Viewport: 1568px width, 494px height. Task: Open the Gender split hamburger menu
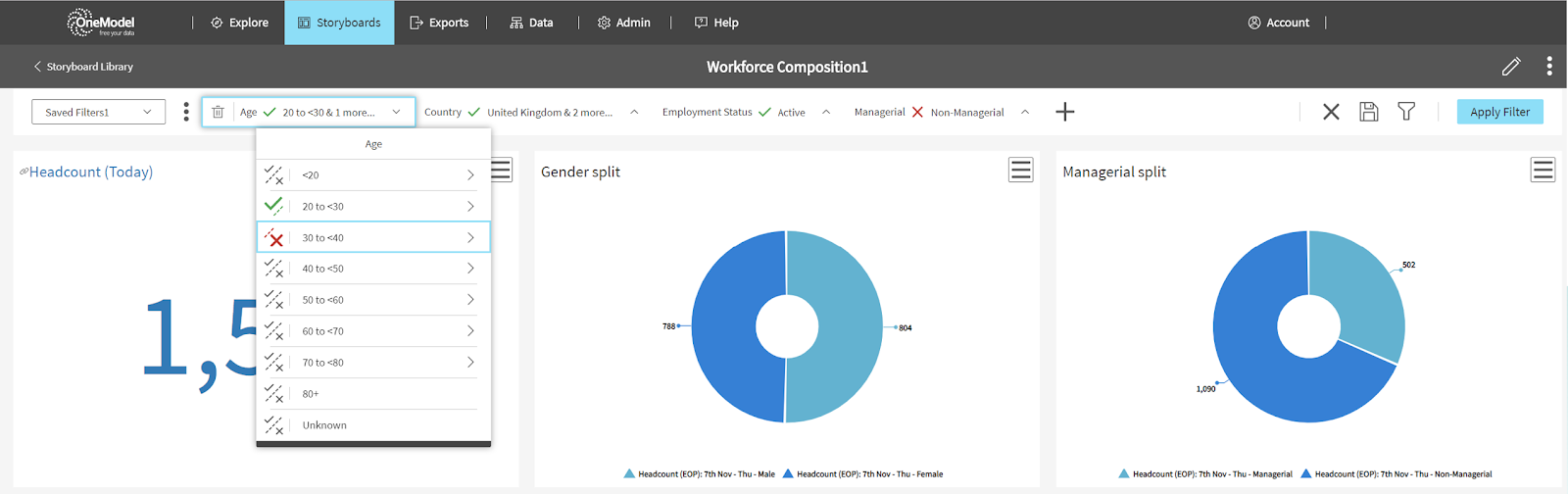coord(1020,171)
